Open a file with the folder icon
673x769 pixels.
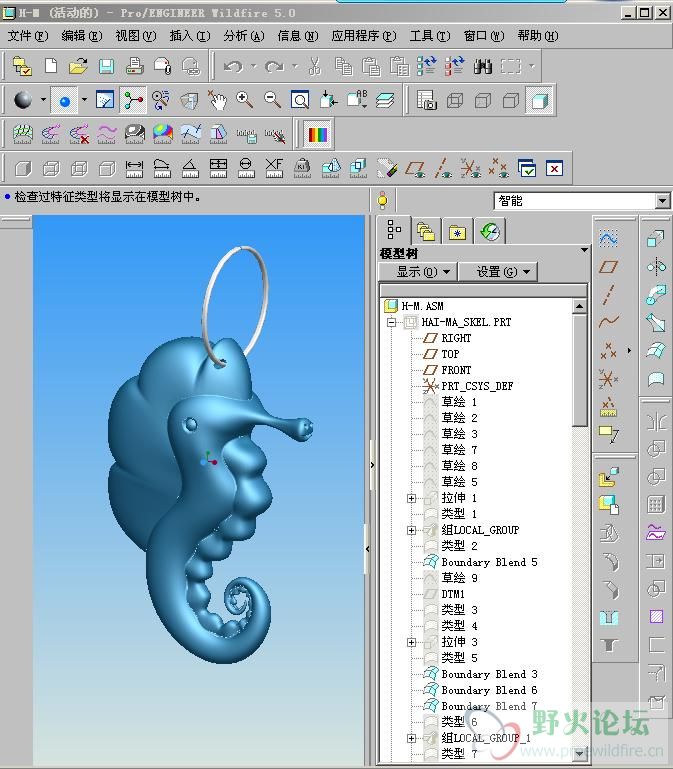[78, 66]
